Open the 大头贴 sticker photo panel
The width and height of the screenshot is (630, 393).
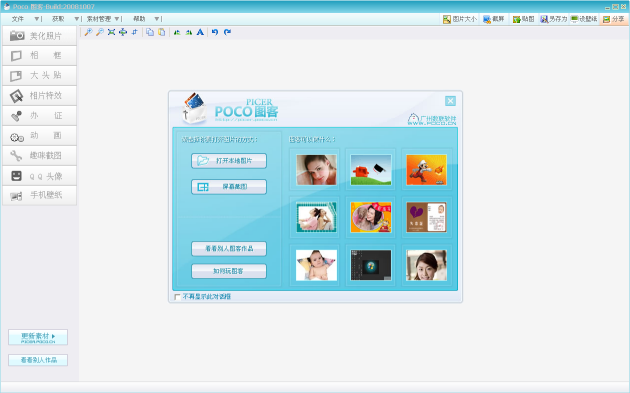[x=39, y=76]
